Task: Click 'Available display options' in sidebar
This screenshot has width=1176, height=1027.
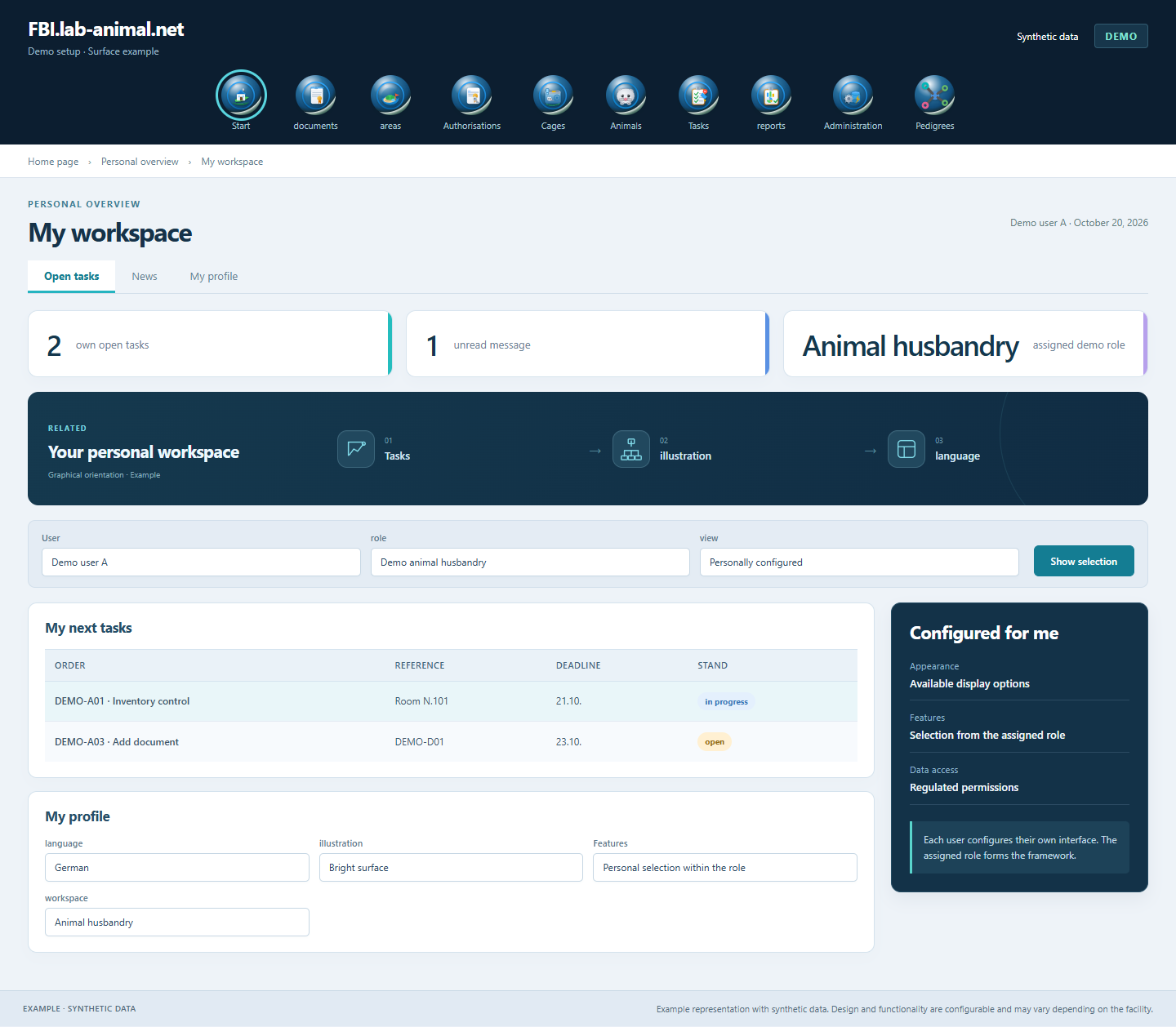Action: 969,684
